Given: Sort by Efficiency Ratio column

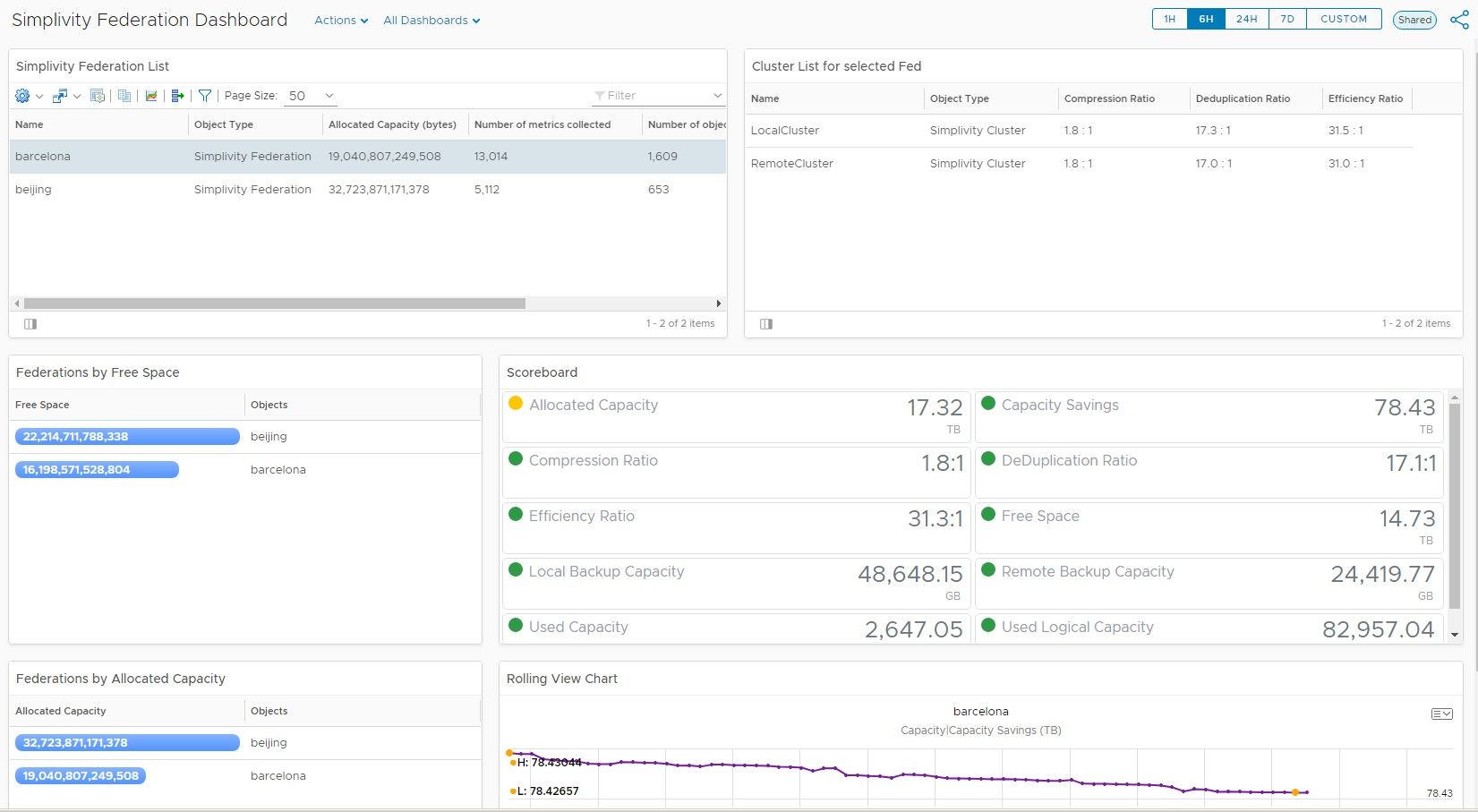Looking at the screenshot, I should (1365, 98).
